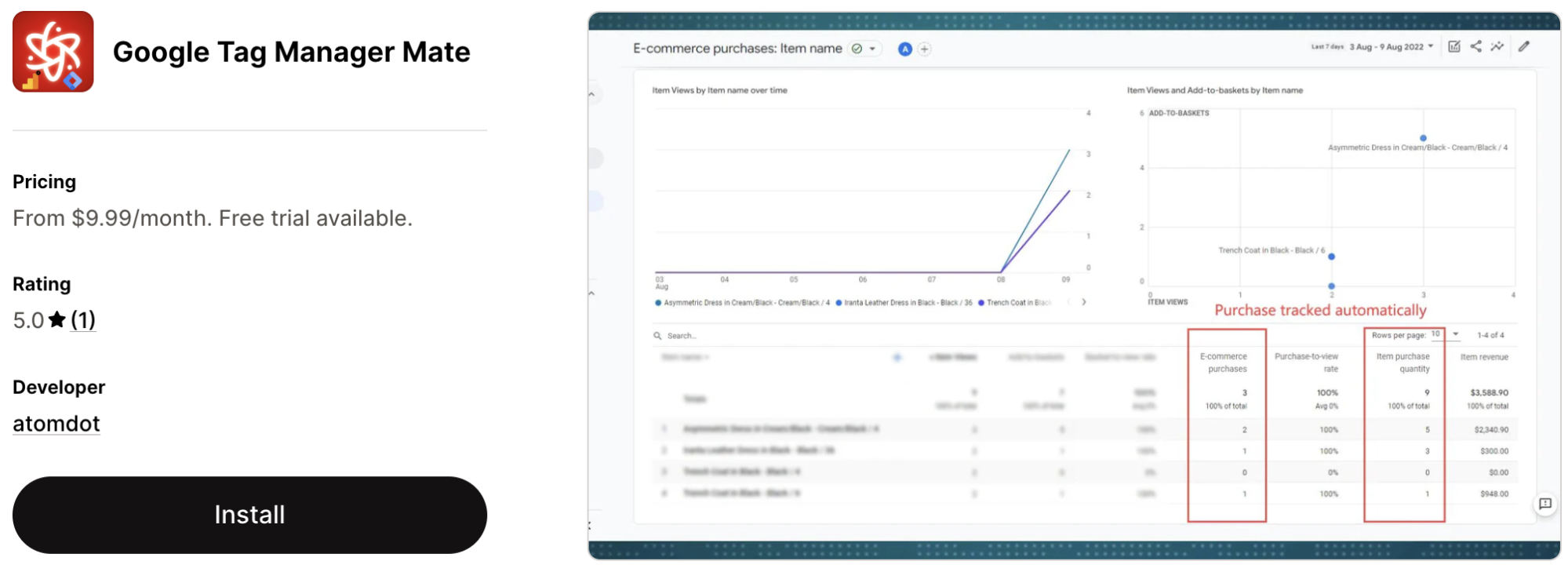Screen dimensions: 1568x572
Task: Click the Asymmetric Dress scatter plot point
Action: pos(1423,138)
